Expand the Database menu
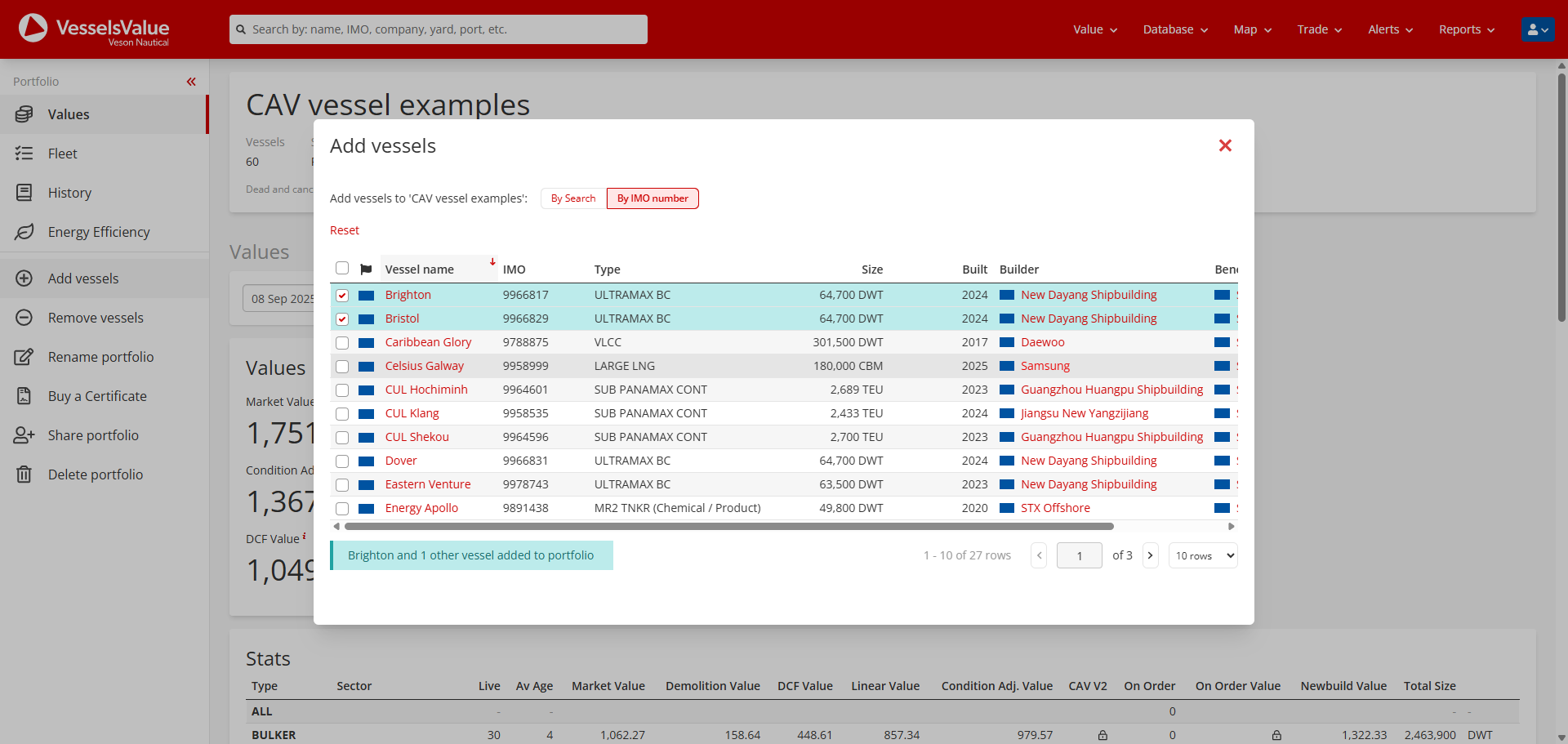This screenshot has width=1568, height=744. pos(1174,29)
